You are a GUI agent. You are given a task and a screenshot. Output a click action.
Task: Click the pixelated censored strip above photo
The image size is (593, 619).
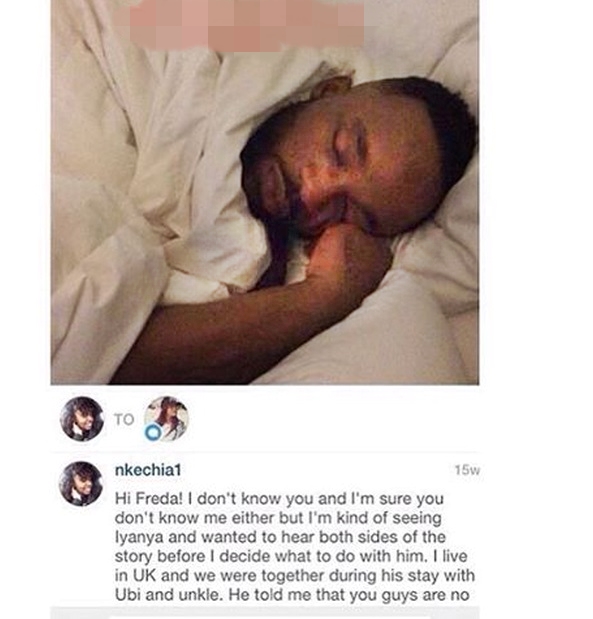click(x=240, y=25)
